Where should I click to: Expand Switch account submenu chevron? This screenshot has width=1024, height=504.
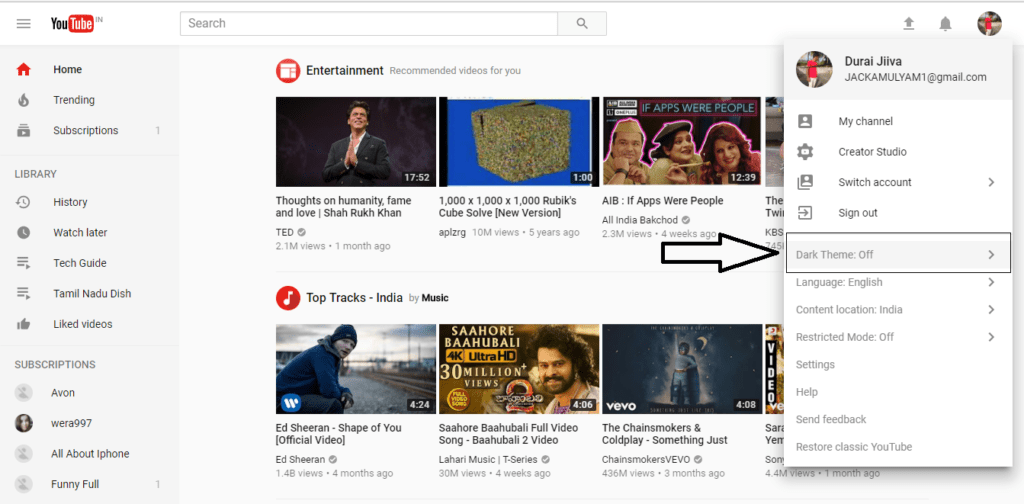(991, 182)
